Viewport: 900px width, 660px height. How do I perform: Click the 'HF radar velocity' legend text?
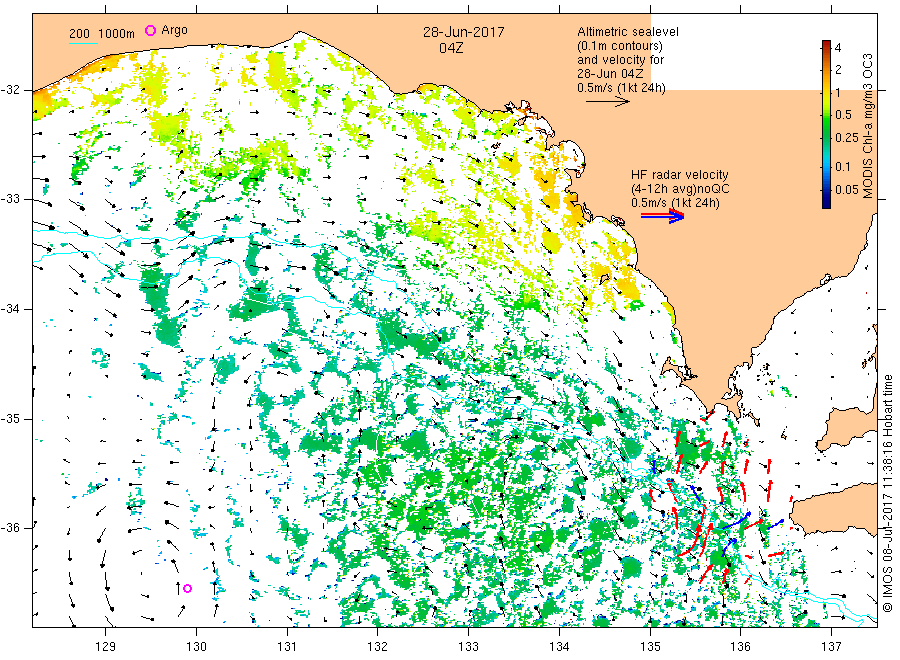pyautogui.click(x=680, y=175)
